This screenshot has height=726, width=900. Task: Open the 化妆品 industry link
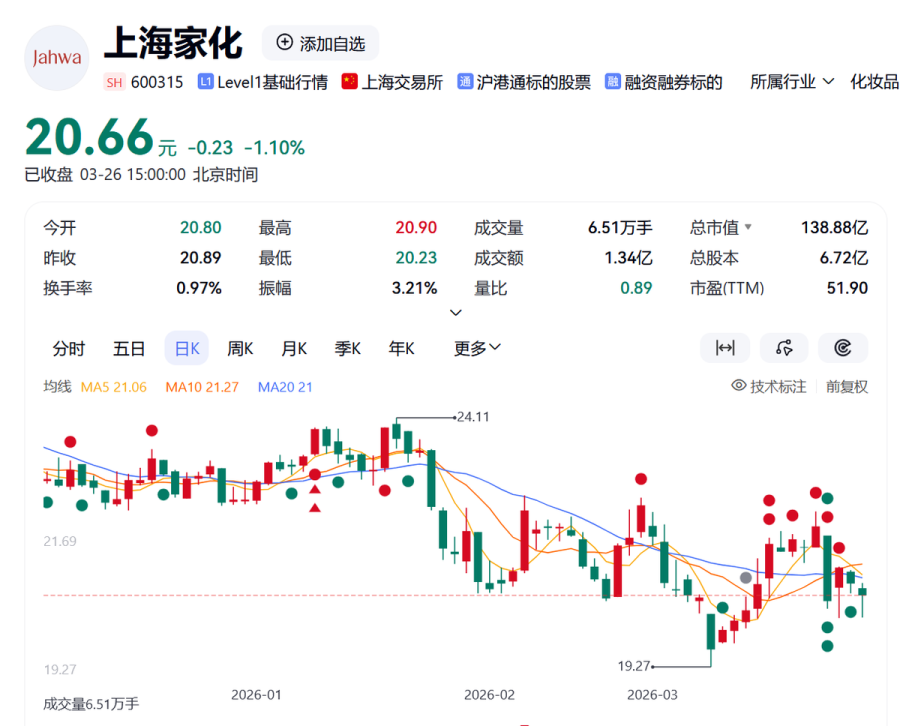pyautogui.click(x=874, y=82)
